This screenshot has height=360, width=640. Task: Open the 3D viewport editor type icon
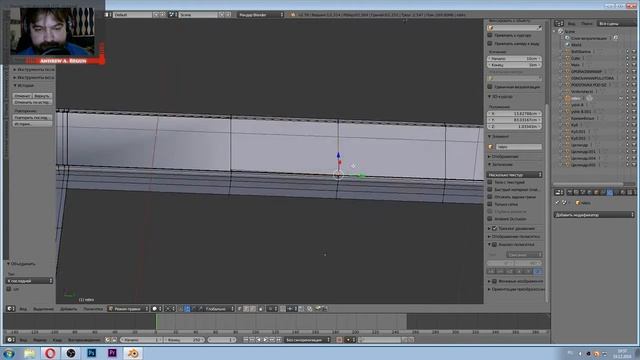tap(11, 309)
